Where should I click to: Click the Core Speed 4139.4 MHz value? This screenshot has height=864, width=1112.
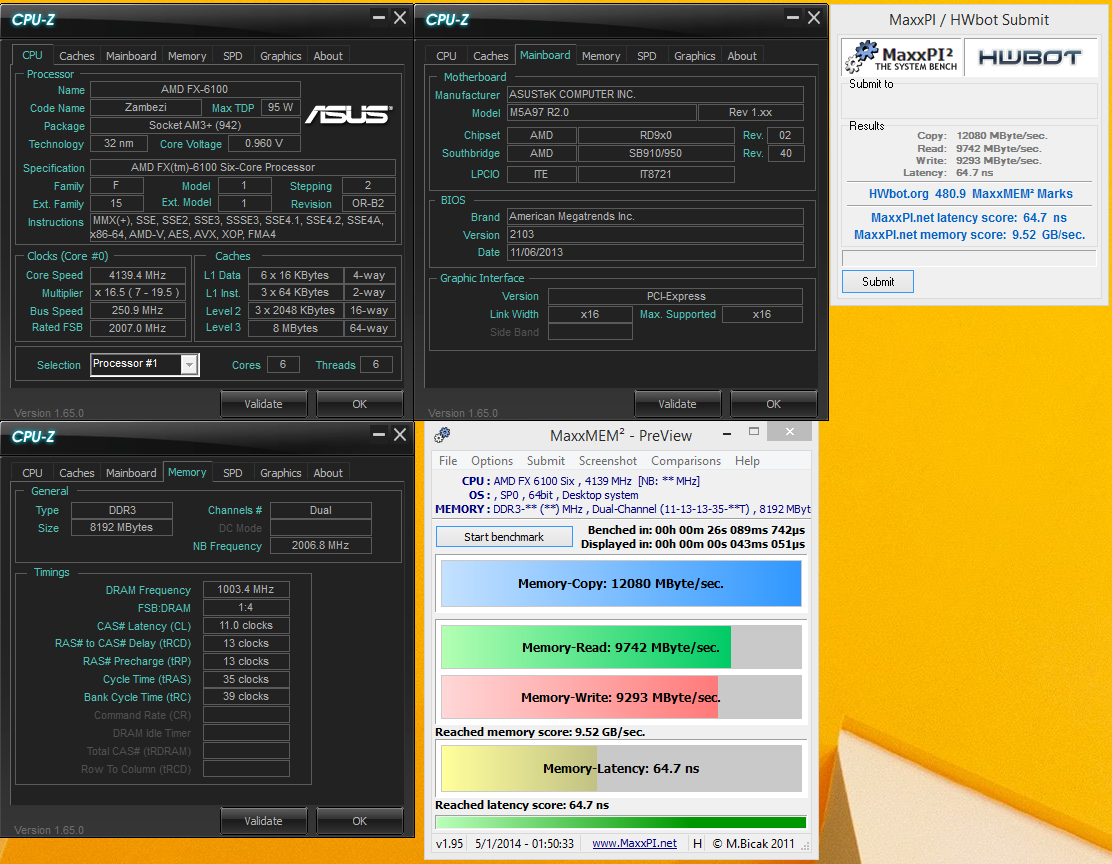pos(138,275)
